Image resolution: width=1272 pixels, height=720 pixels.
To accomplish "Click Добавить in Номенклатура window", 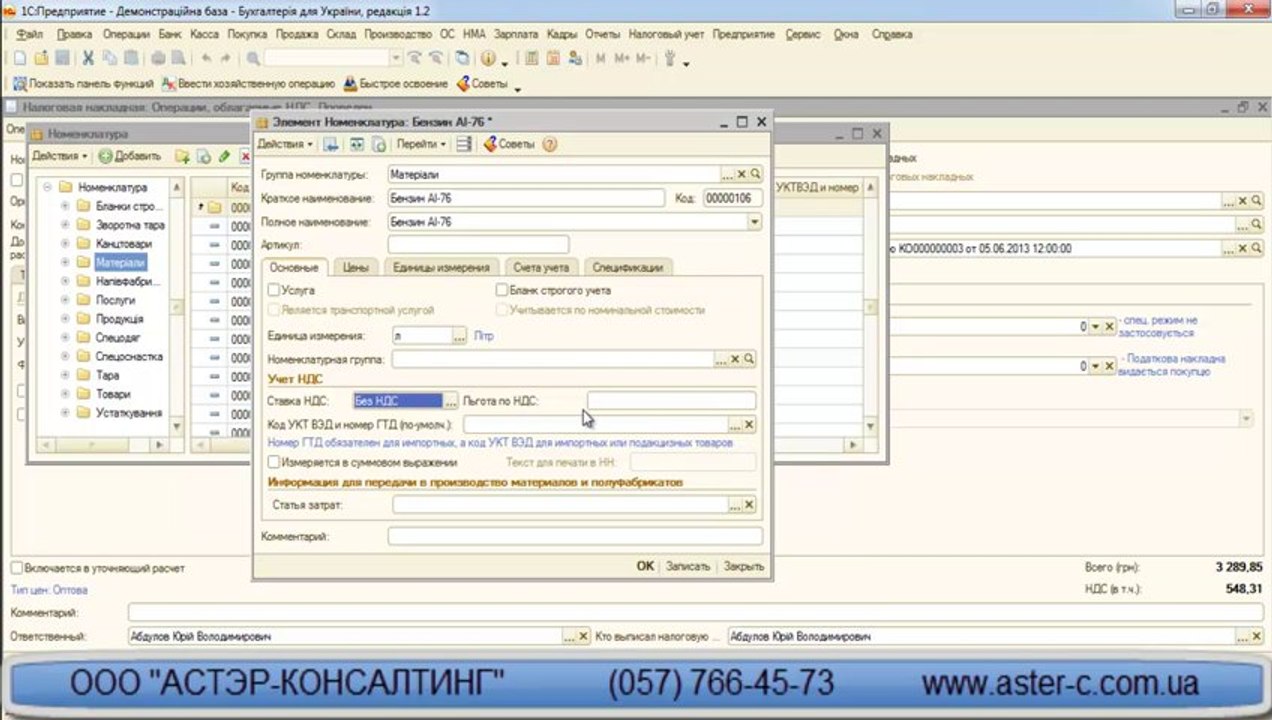I will [x=130, y=156].
